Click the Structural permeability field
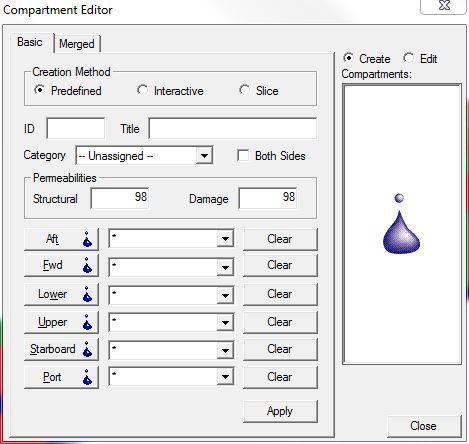The image size is (469, 444). (120, 198)
